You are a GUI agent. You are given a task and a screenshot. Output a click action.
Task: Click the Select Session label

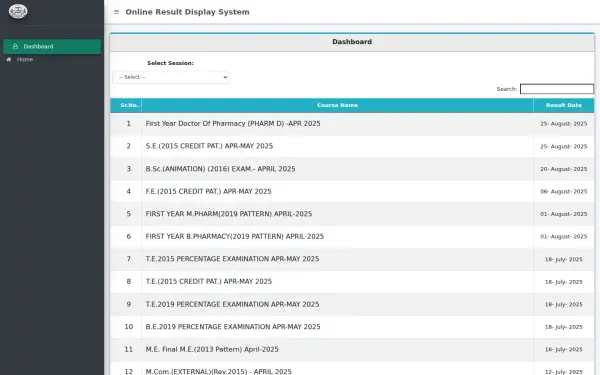pos(170,63)
